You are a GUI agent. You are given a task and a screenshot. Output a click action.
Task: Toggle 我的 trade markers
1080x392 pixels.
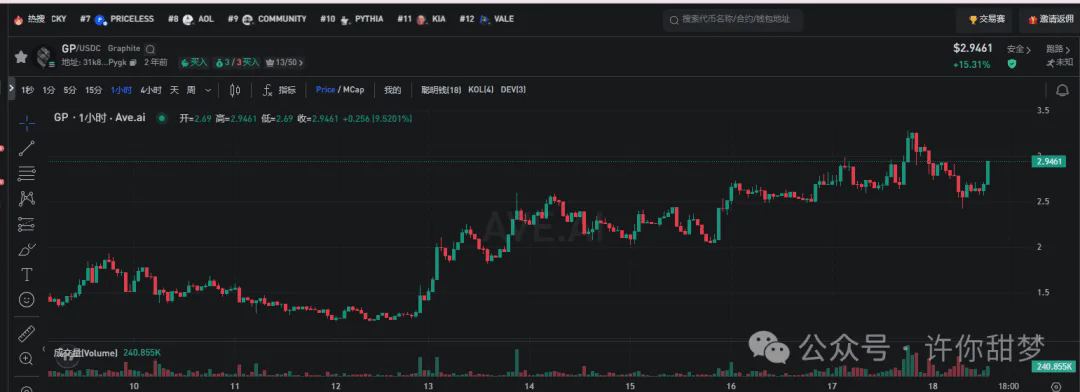click(393, 90)
